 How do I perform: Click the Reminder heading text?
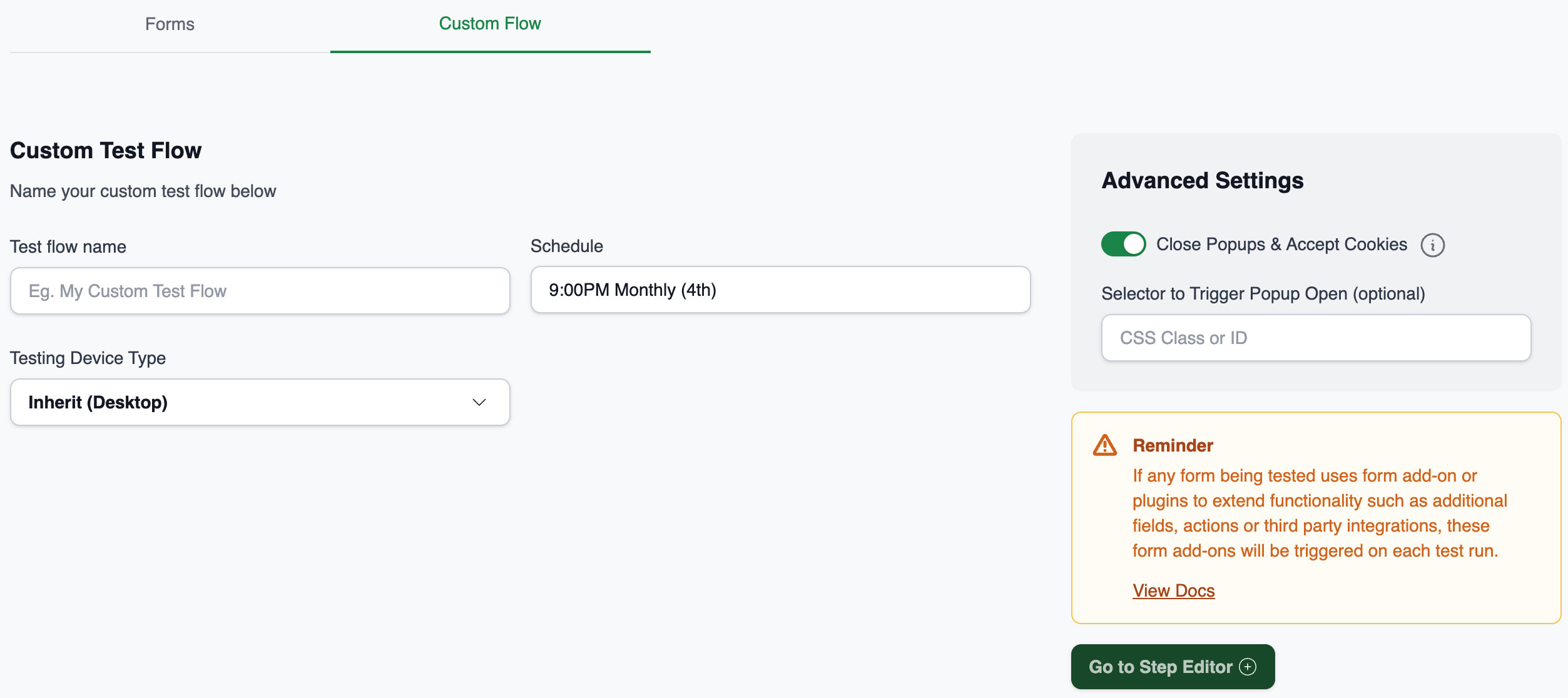pyautogui.click(x=1173, y=445)
